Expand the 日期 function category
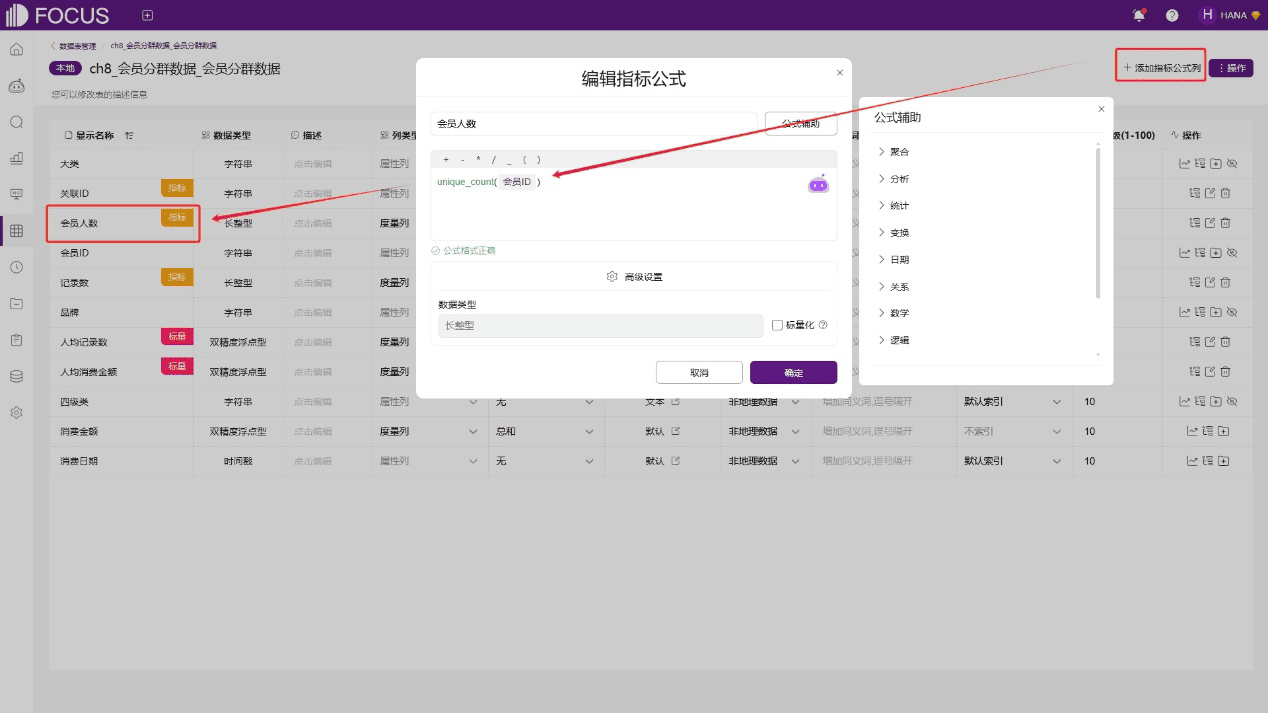 coord(899,260)
